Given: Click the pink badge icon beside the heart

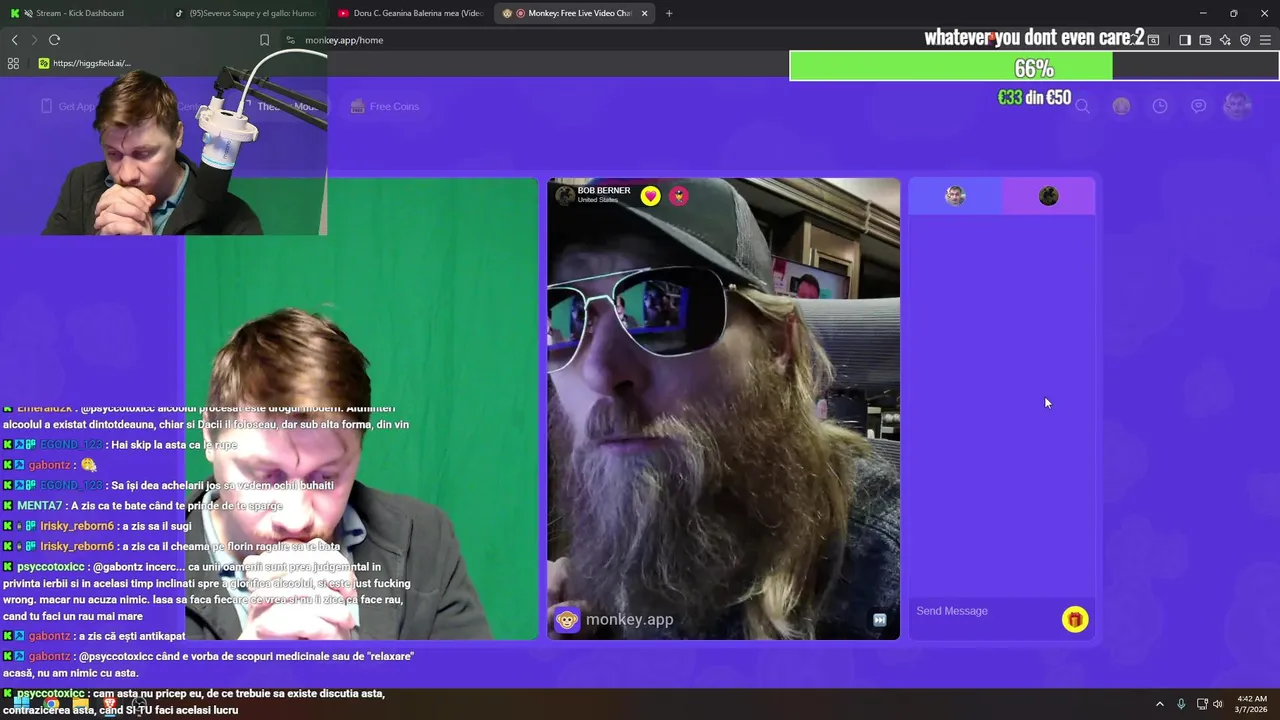Looking at the screenshot, I should click(x=679, y=196).
